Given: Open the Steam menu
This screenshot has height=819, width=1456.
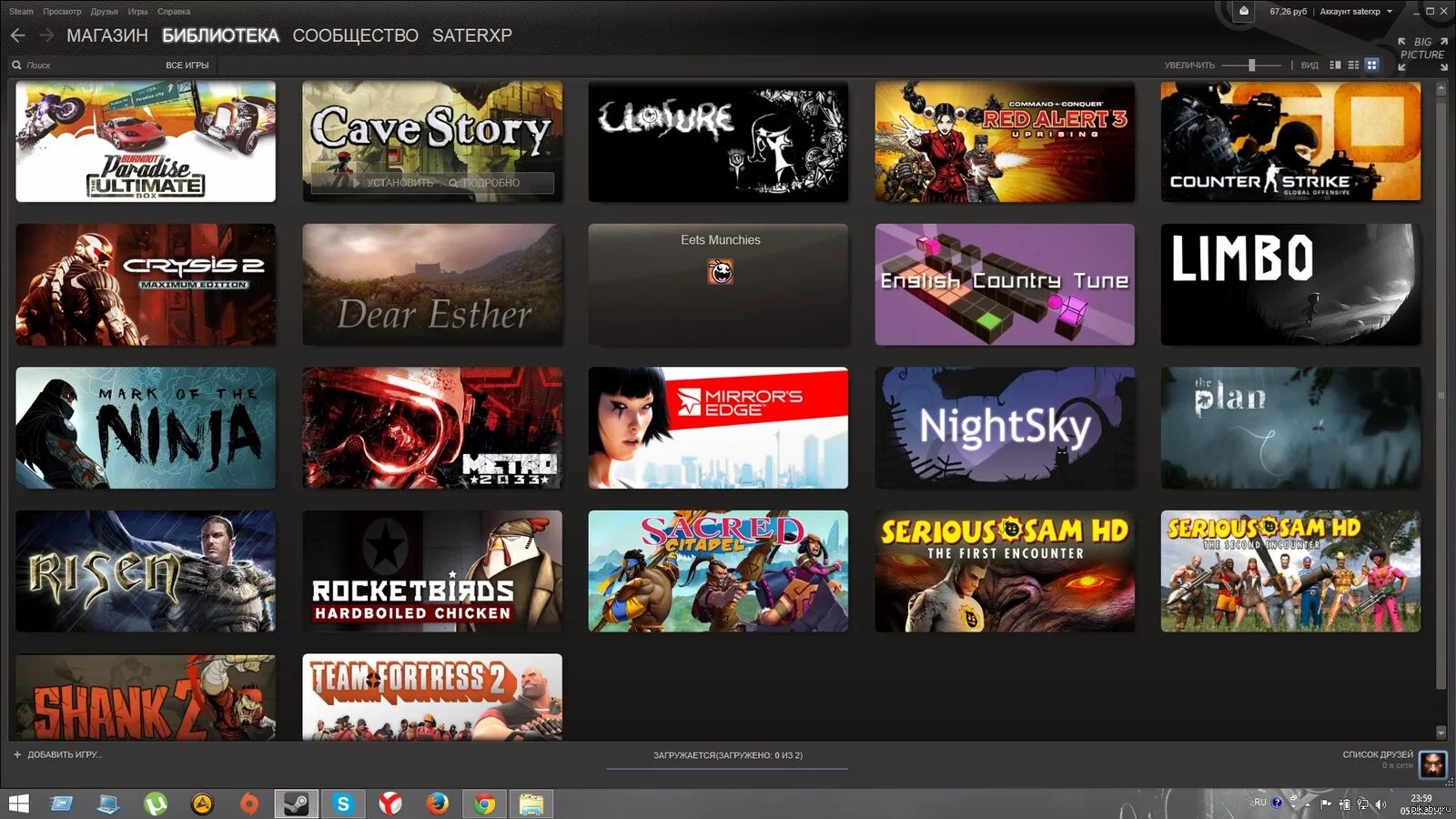Looking at the screenshot, I should point(21,12).
